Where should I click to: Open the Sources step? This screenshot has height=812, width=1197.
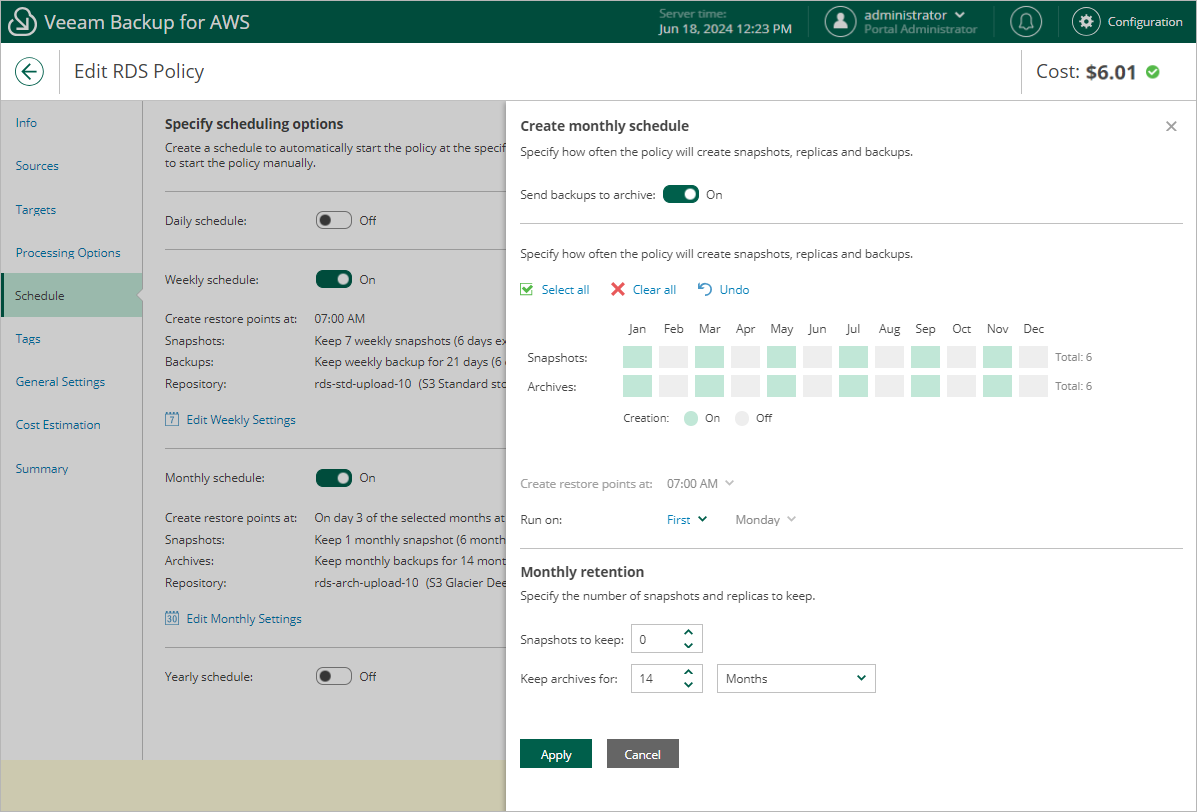point(37,166)
